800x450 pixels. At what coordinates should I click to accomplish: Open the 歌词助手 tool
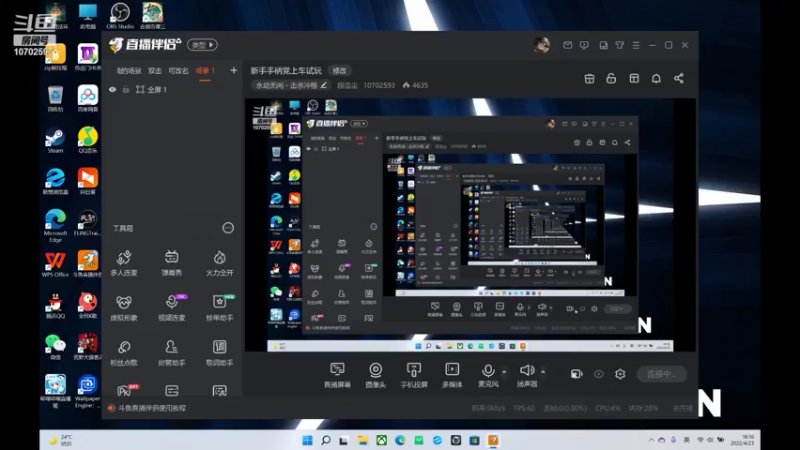(x=219, y=353)
